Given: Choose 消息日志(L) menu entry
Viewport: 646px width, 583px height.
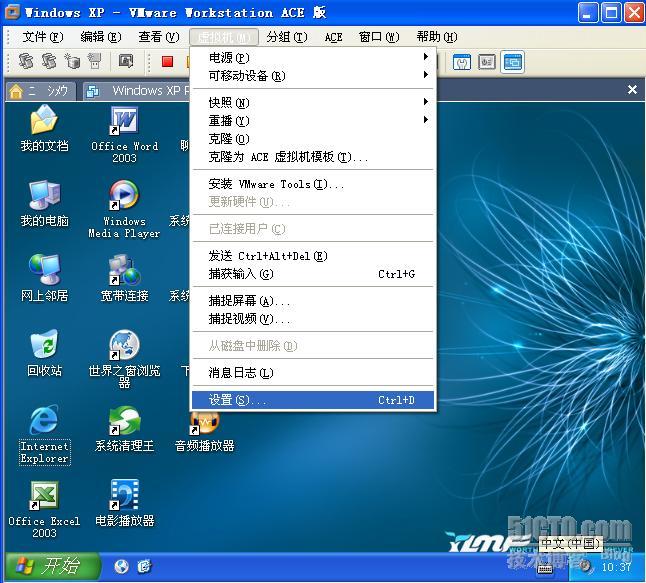Looking at the screenshot, I should click(x=313, y=373).
